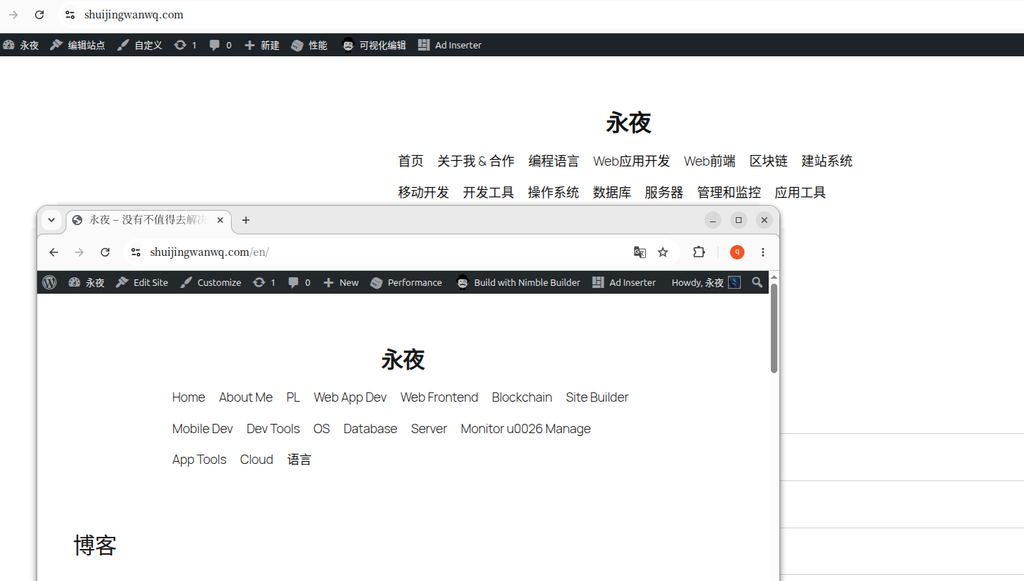The width and height of the screenshot is (1024, 581).
Task: Open Web前端 in background site menu
Action: click(x=710, y=161)
